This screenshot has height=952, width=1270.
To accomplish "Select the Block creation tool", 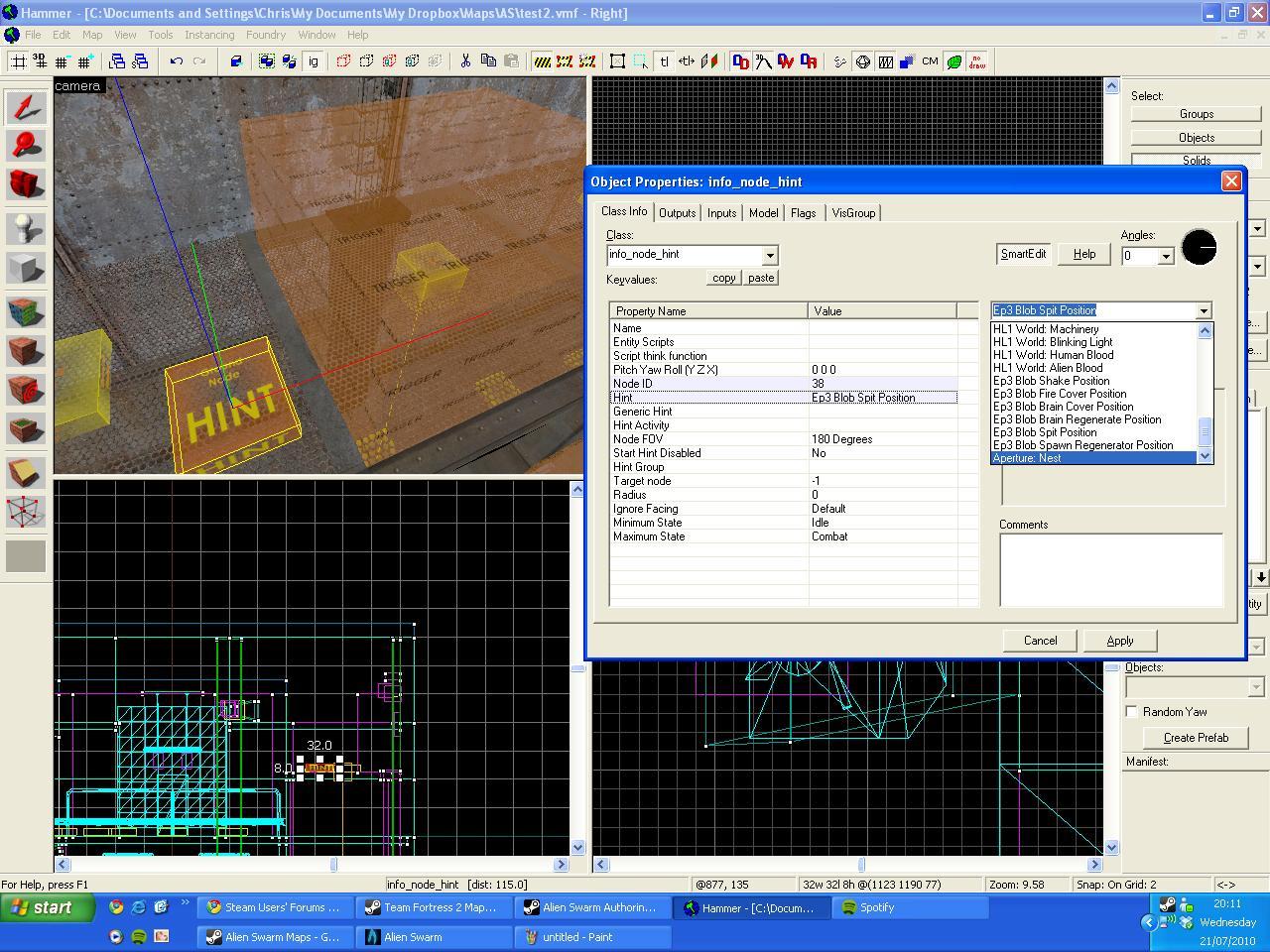I will (26, 269).
